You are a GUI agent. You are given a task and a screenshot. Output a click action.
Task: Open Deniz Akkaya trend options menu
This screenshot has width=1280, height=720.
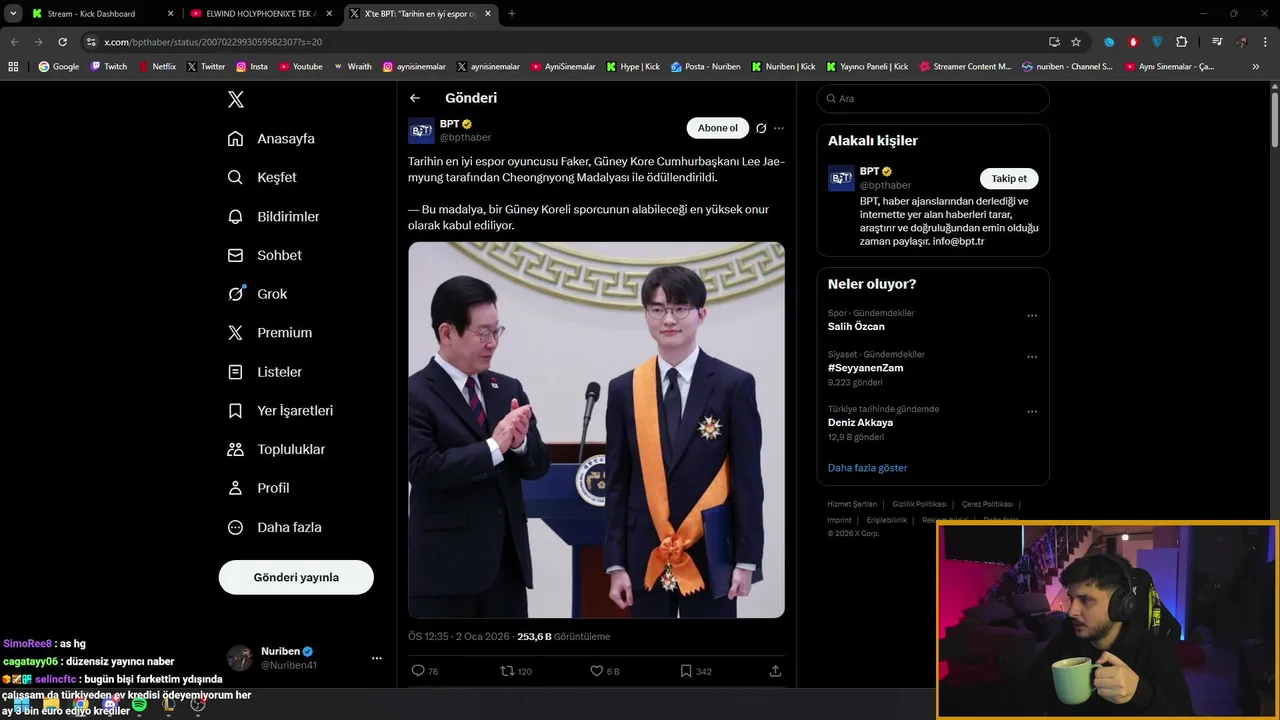[1032, 412]
